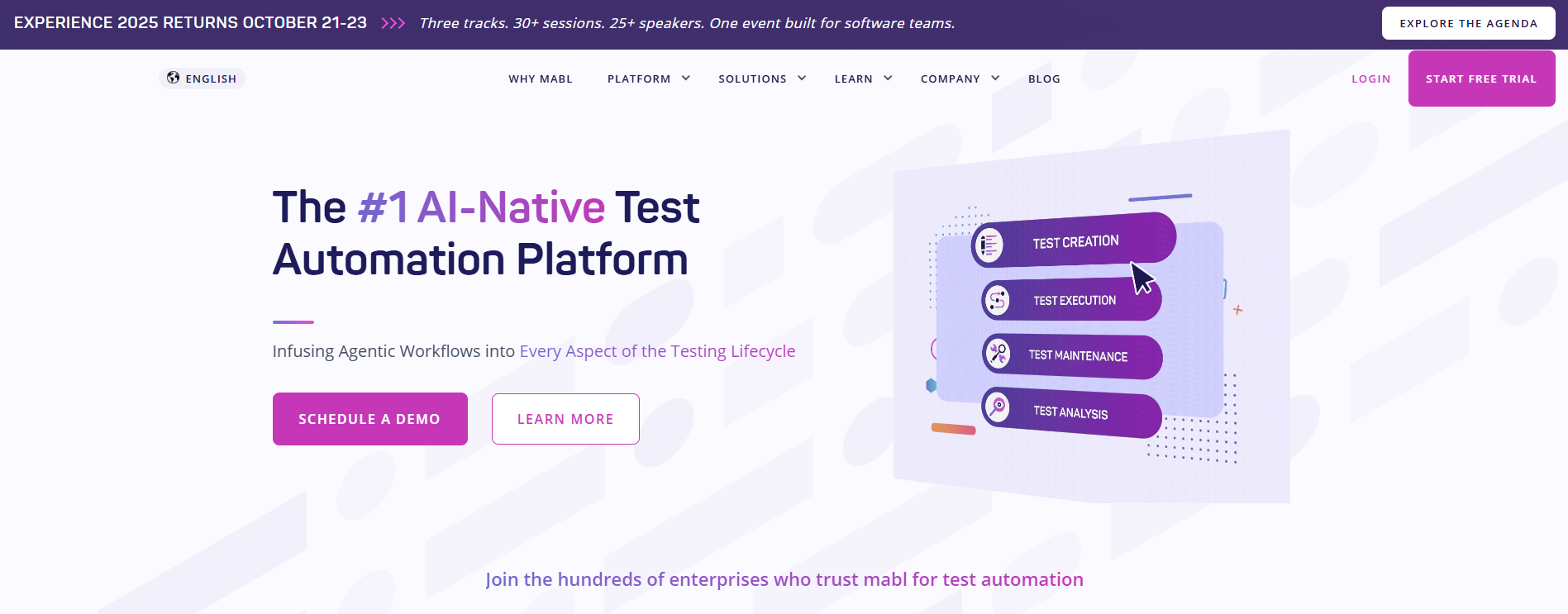This screenshot has height=614, width=1568.
Task: Expand the Learn menu chevron
Action: pyautogui.click(x=888, y=79)
